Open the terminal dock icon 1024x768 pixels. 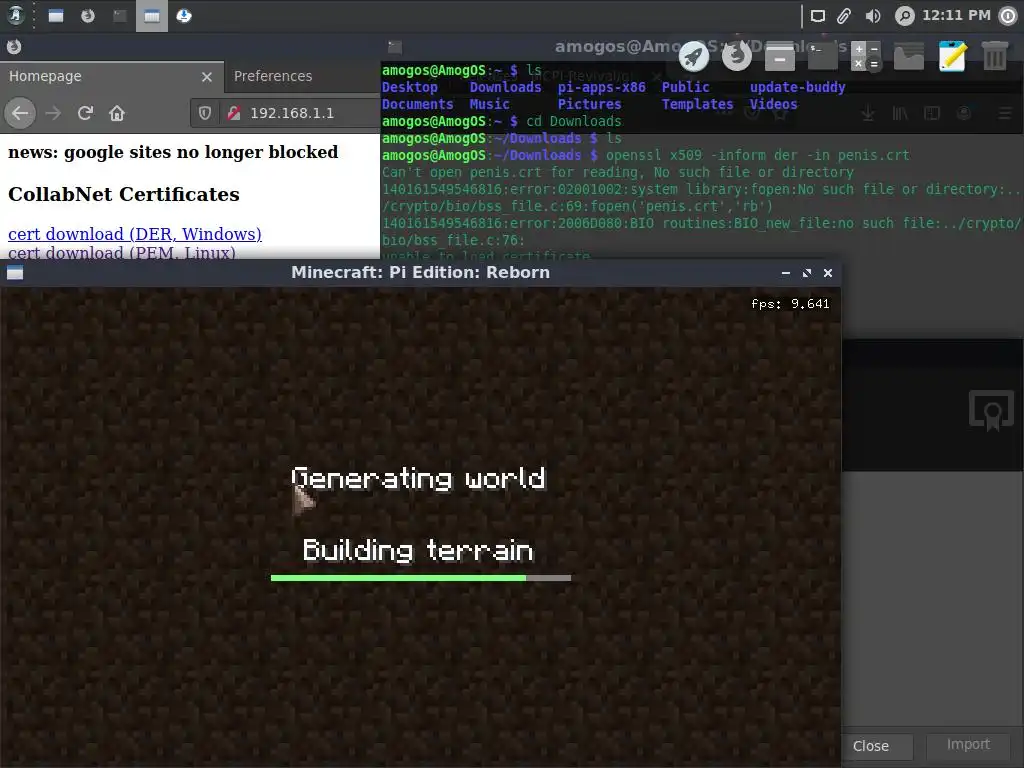(x=823, y=56)
